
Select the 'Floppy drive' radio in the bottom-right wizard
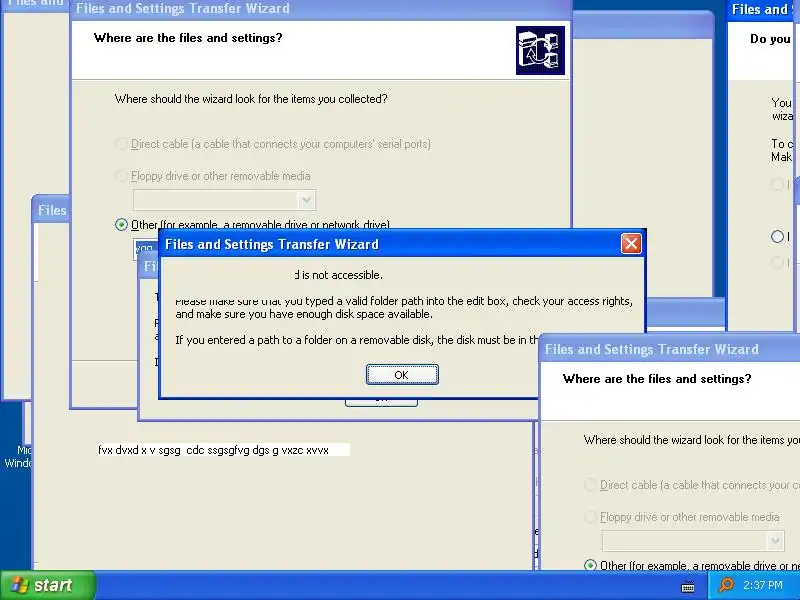tap(590, 517)
